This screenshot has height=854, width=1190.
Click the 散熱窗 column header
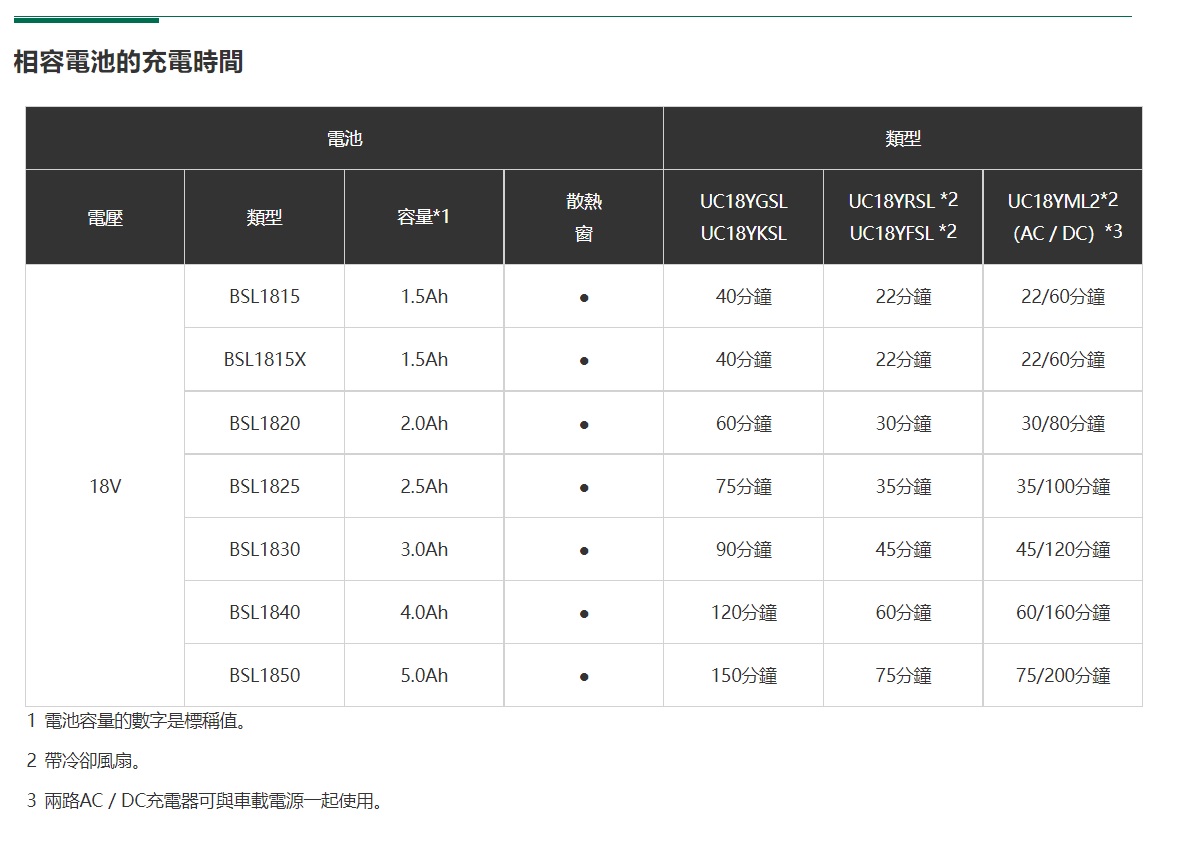(584, 217)
